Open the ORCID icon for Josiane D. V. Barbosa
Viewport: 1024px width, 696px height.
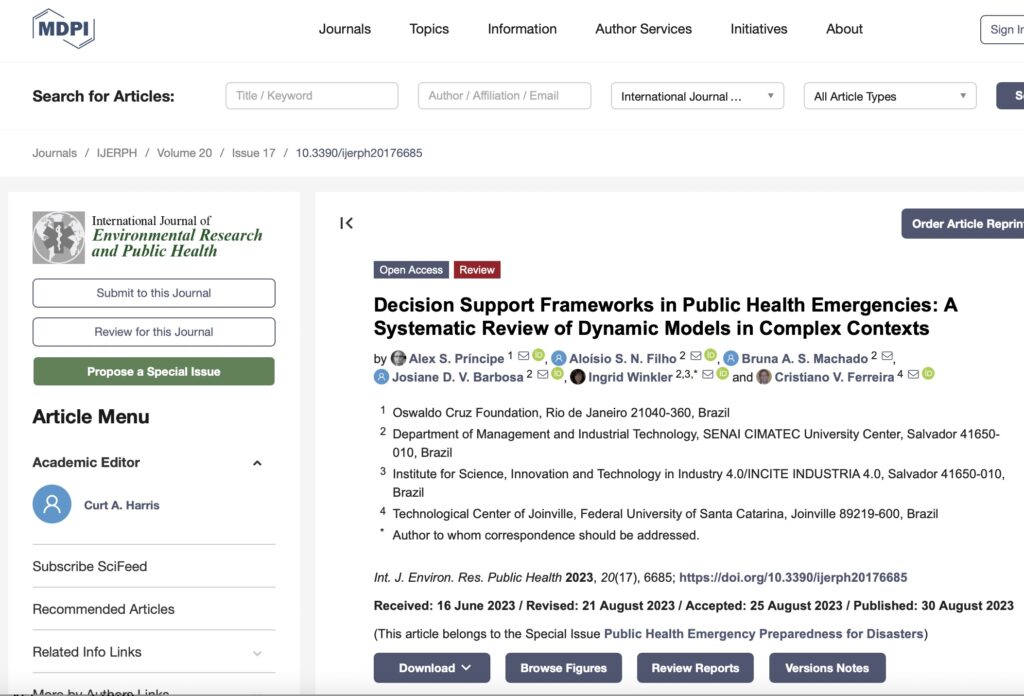558,375
